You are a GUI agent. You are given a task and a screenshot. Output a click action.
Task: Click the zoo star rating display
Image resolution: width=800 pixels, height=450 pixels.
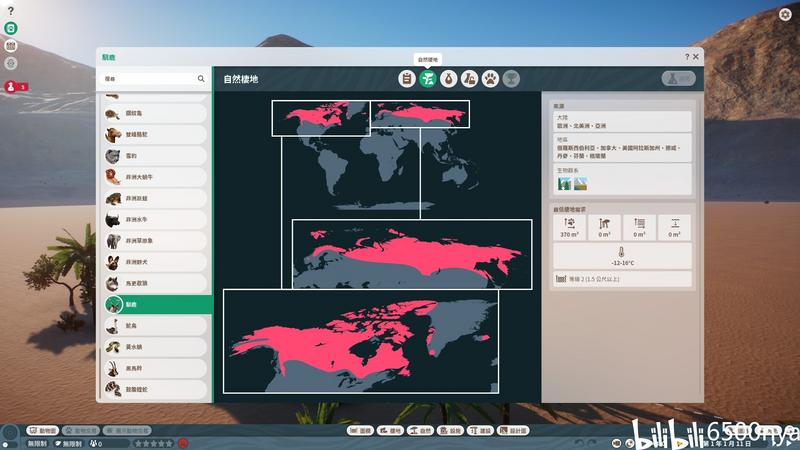[154, 444]
